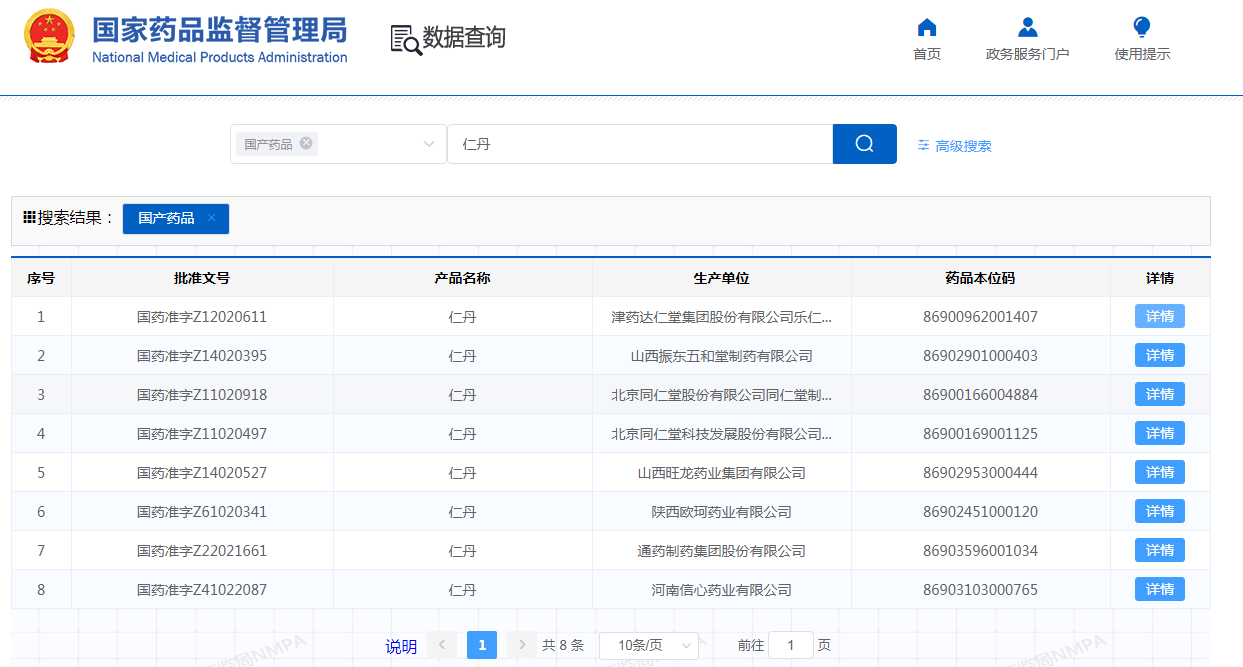
Task: Open 高级搜索 advanced search options
Action: click(x=955, y=146)
